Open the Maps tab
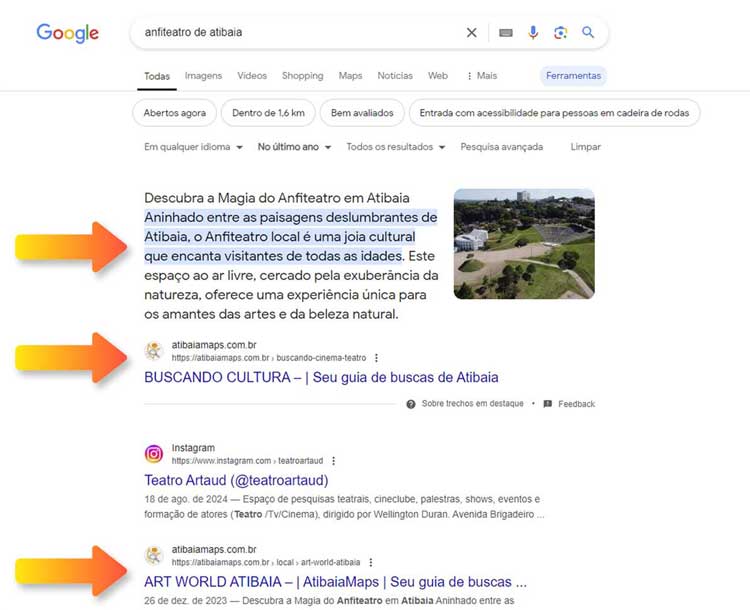The width and height of the screenshot is (750, 610). tap(351, 76)
